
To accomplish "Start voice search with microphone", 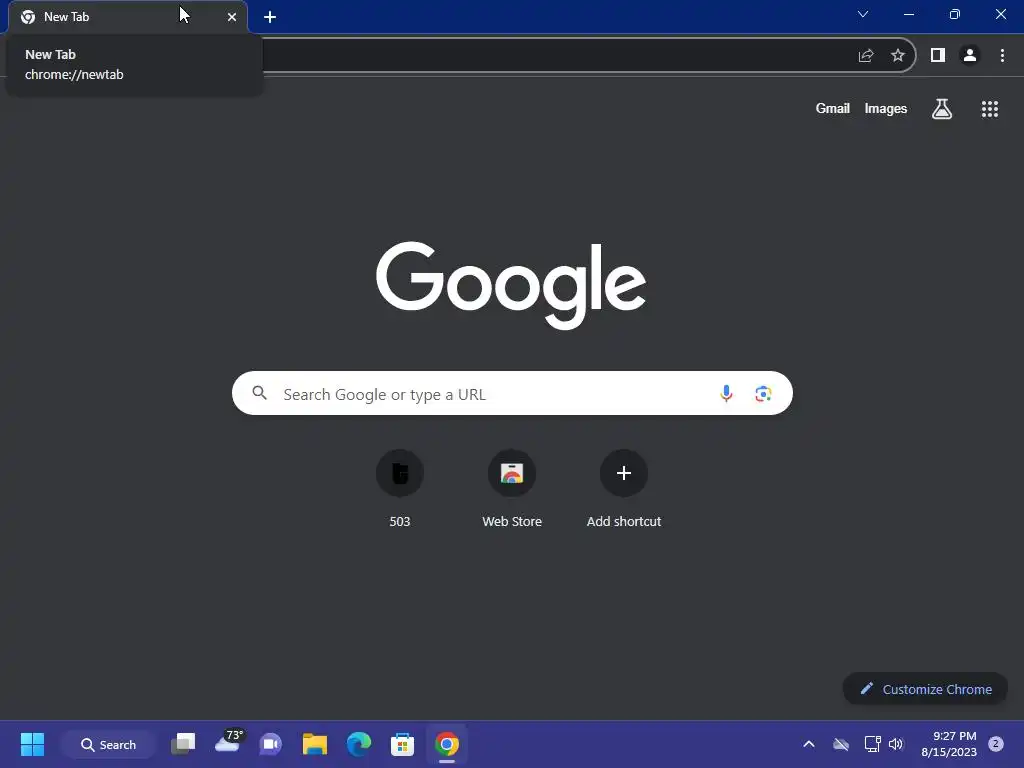I will click(x=726, y=393).
